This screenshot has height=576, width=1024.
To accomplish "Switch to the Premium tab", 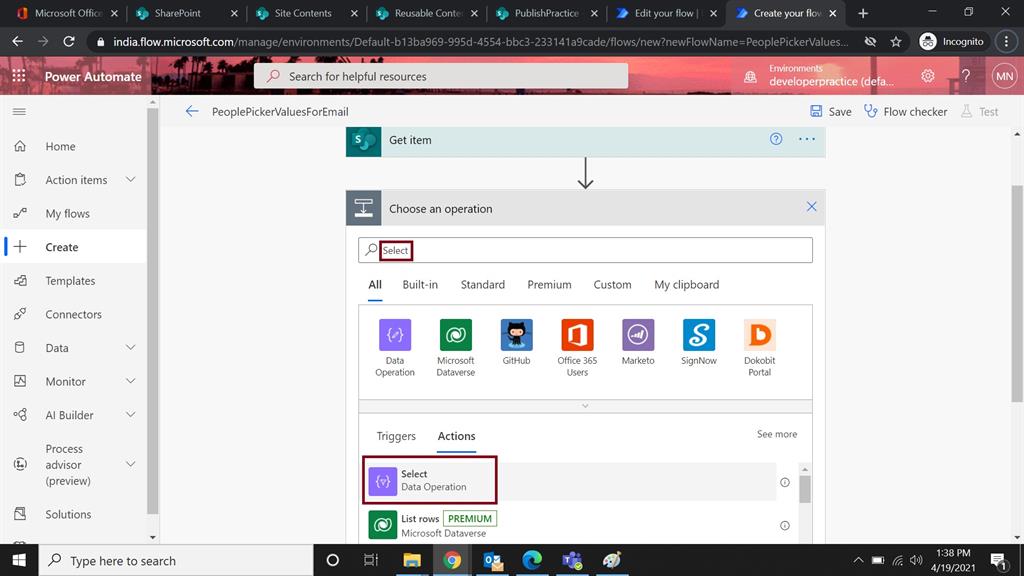I will tap(549, 285).
